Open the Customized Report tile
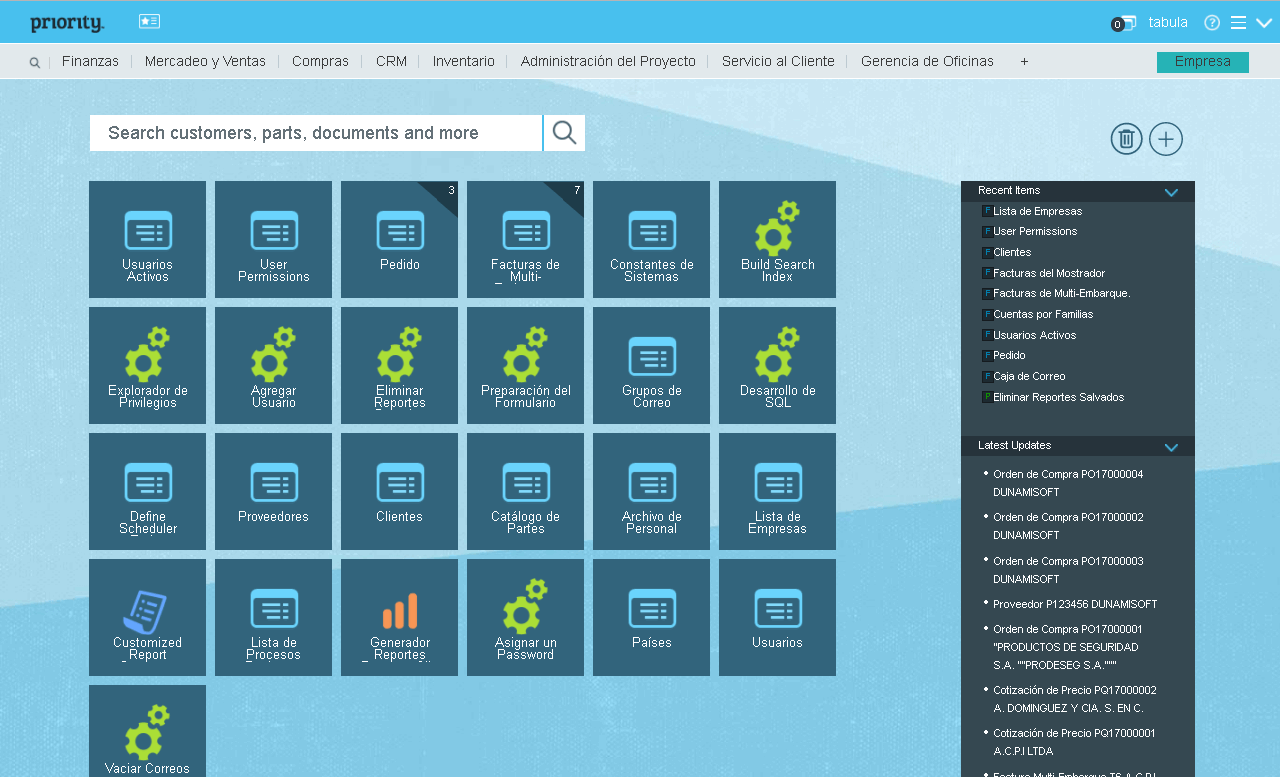 point(147,618)
